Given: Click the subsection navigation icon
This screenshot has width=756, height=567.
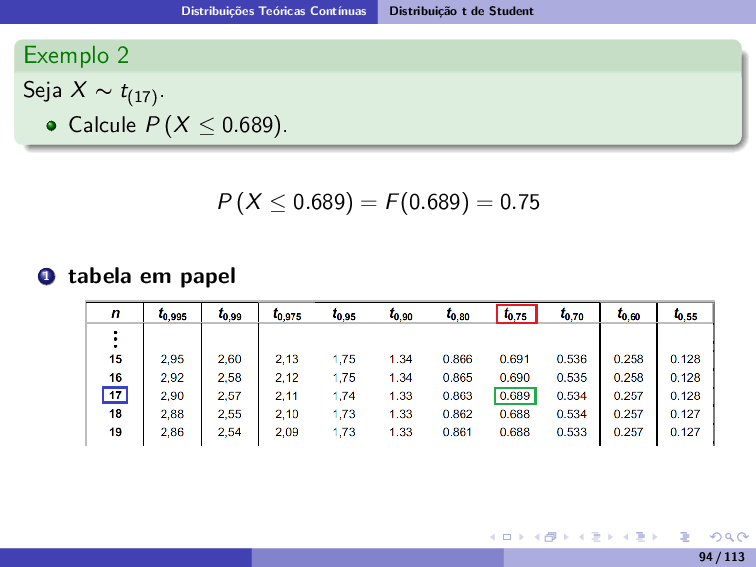Looking at the screenshot, I should [x=596, y=537].
